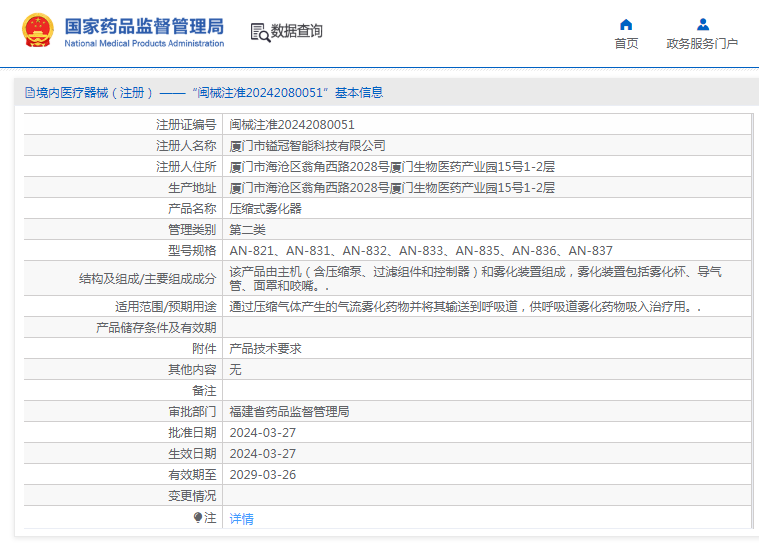Click the 注册人住所 address value
The width and height of the screenshot is (759, 544).
click(392, 167)
